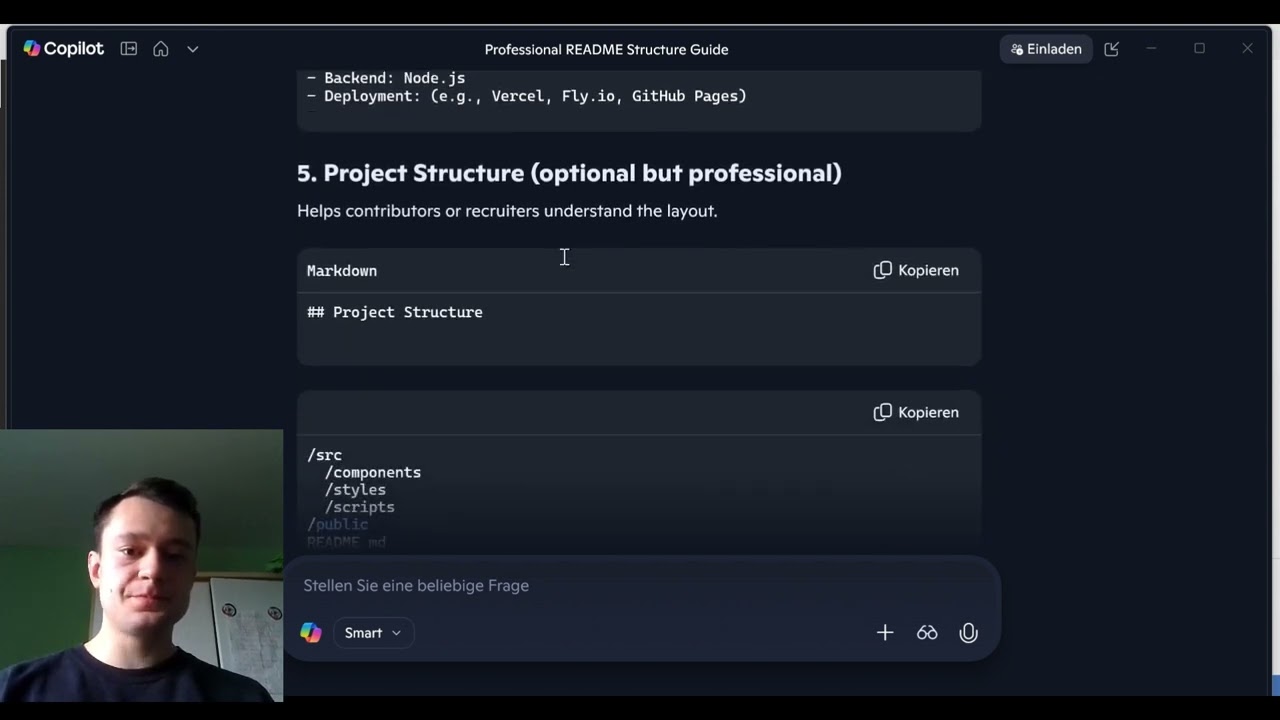Minimize the Copilot window
The width and height of the screenshot is (1280, 720).
pyautogui.click(x=1151, y=48)
